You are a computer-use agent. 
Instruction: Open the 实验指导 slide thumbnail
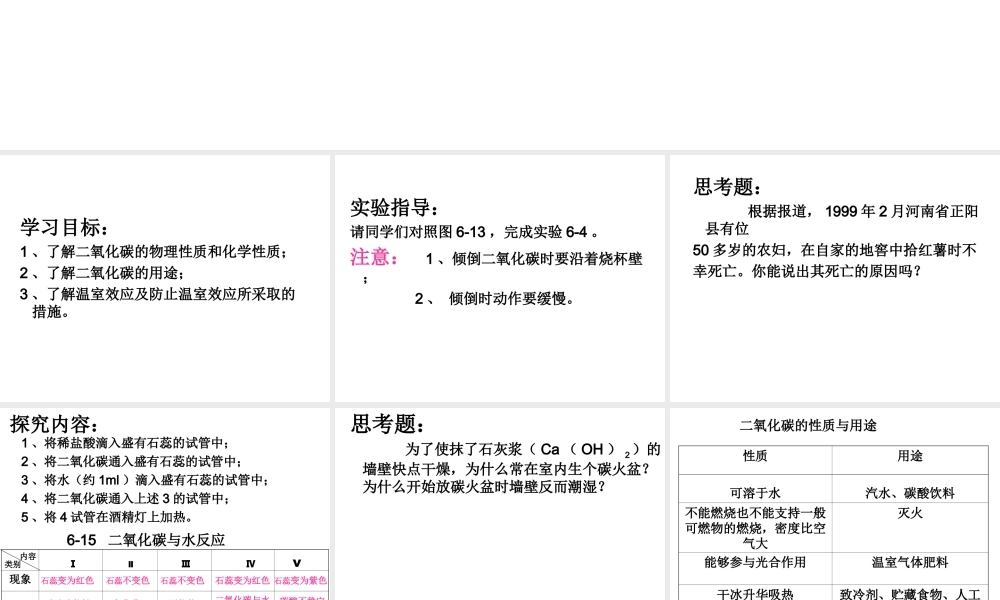coord(499,278)
